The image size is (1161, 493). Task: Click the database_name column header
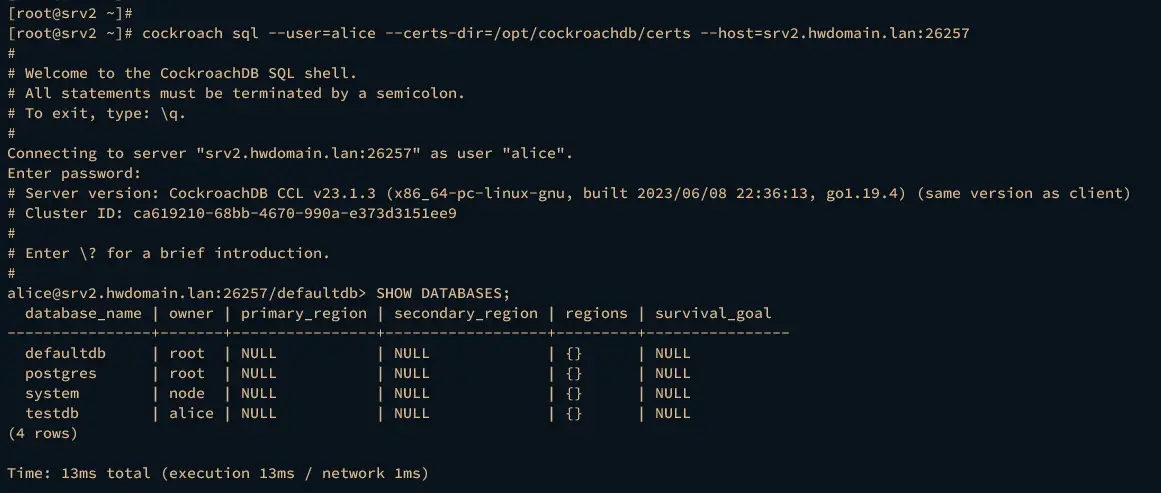point(83,313)
